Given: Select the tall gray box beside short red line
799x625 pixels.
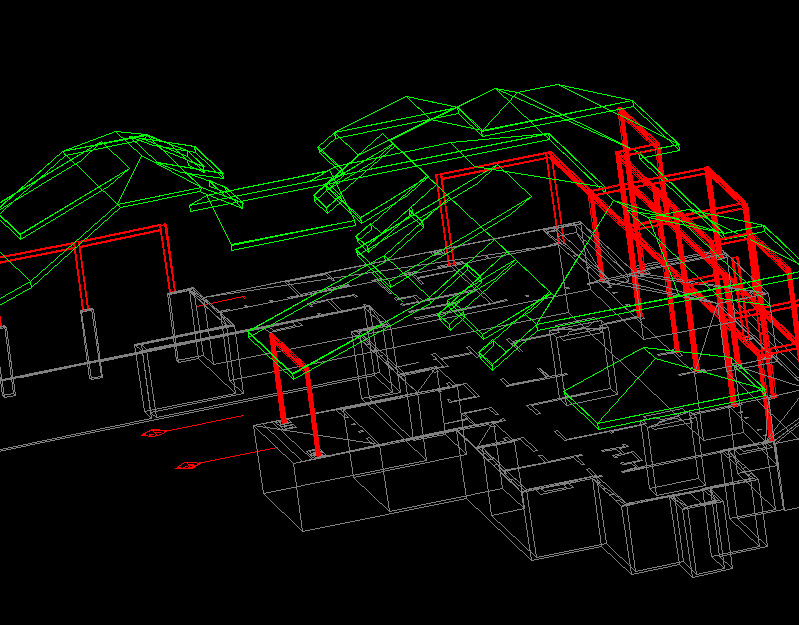Looking at the screenshot, I should click(x=185, y=325).
